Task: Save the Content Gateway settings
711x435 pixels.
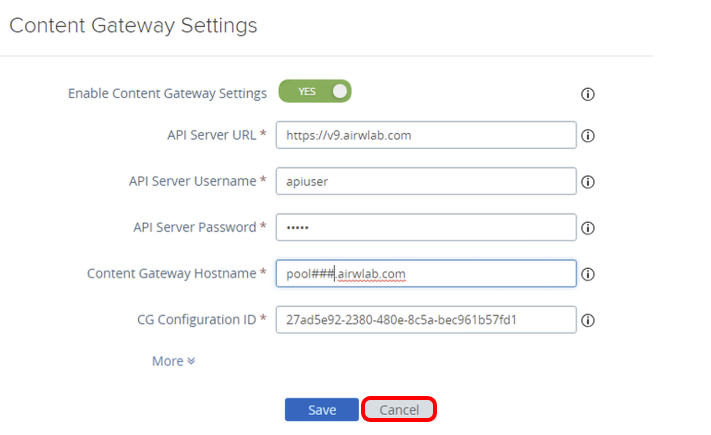Action: coord(321,410)
